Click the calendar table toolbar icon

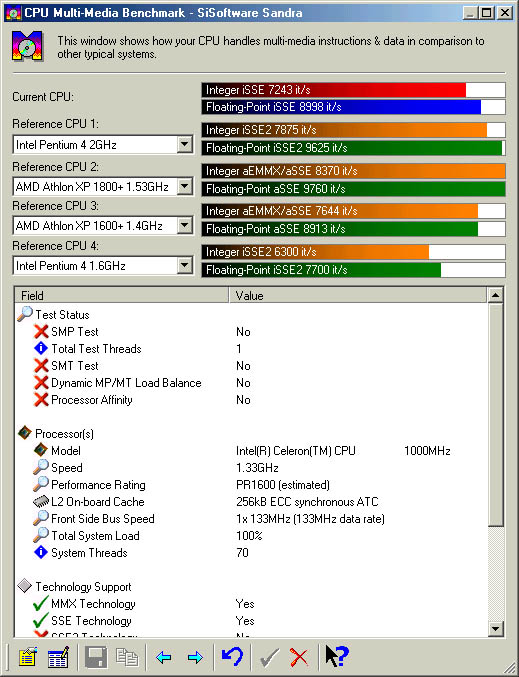tap(58, 658)
